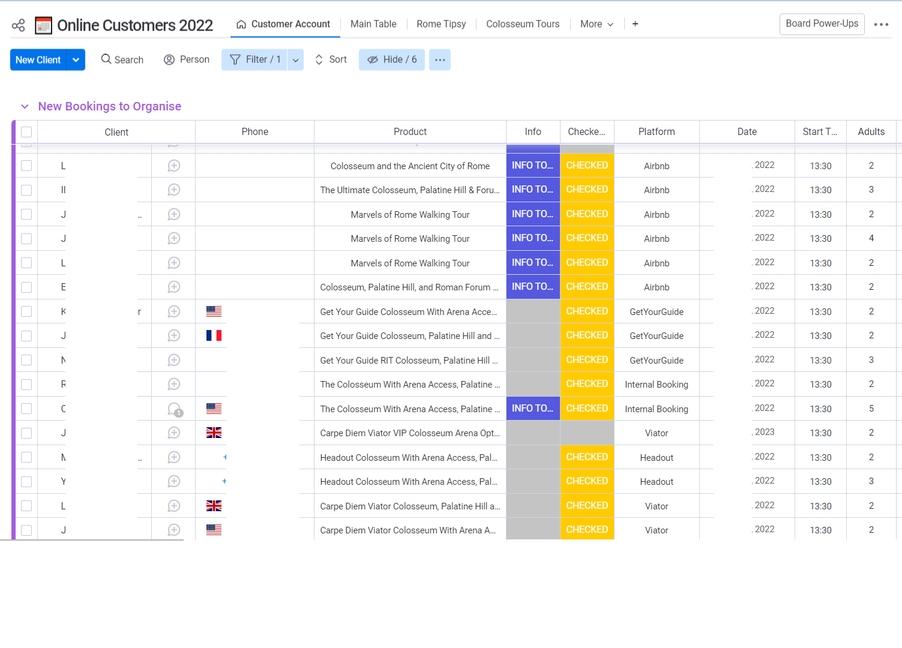
Task: Check the first Colosseum and Ancient City row
Action: [27, 166]
